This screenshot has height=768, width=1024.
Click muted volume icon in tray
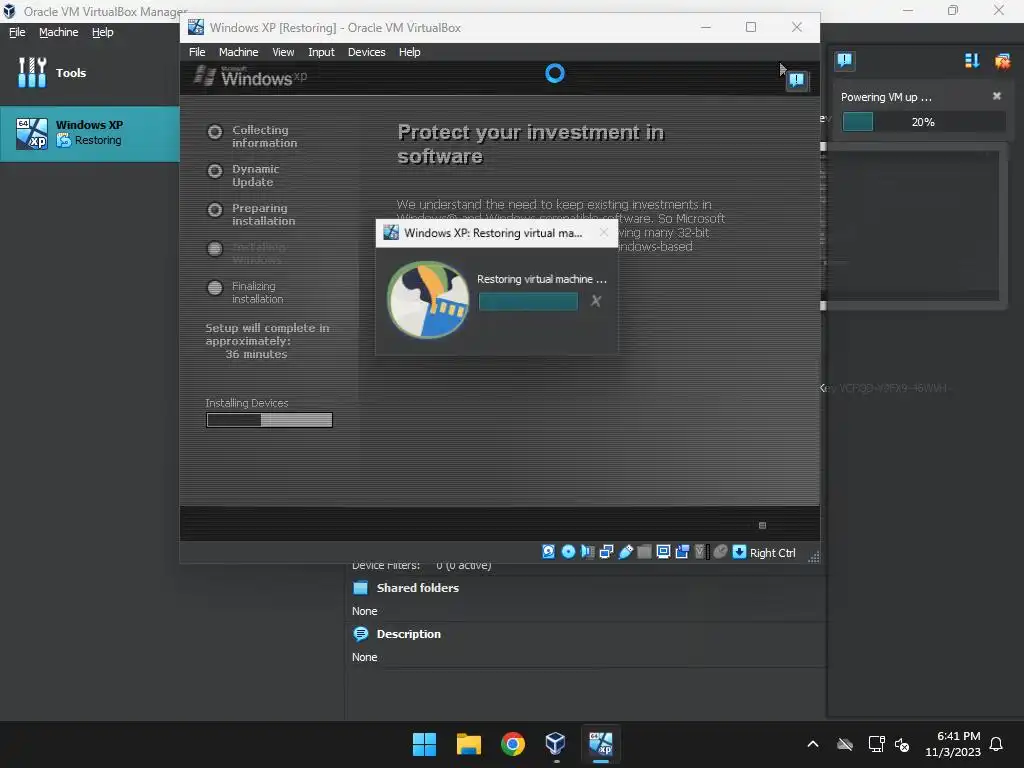902,744
